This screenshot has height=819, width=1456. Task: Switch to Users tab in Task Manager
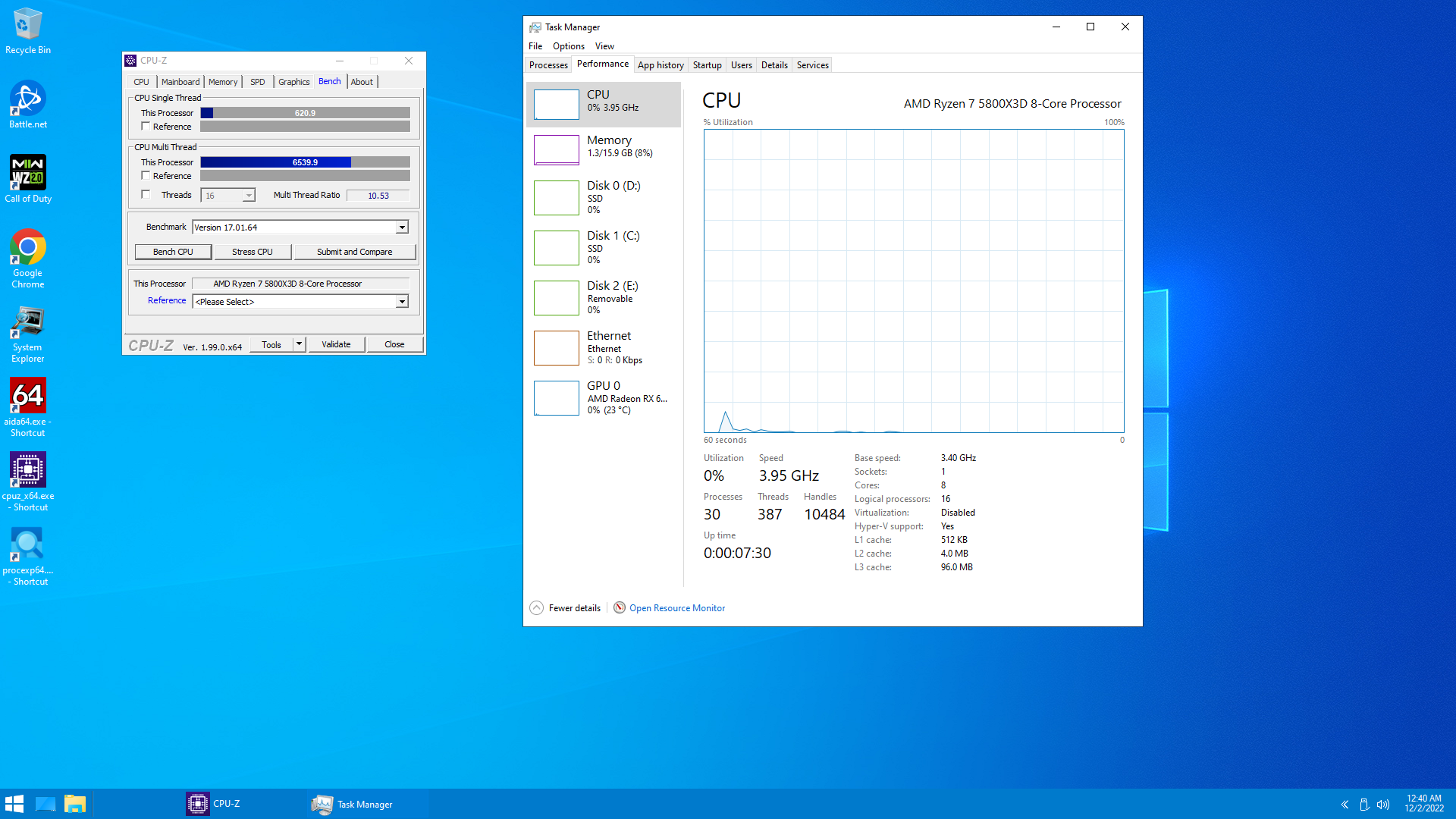742,65
